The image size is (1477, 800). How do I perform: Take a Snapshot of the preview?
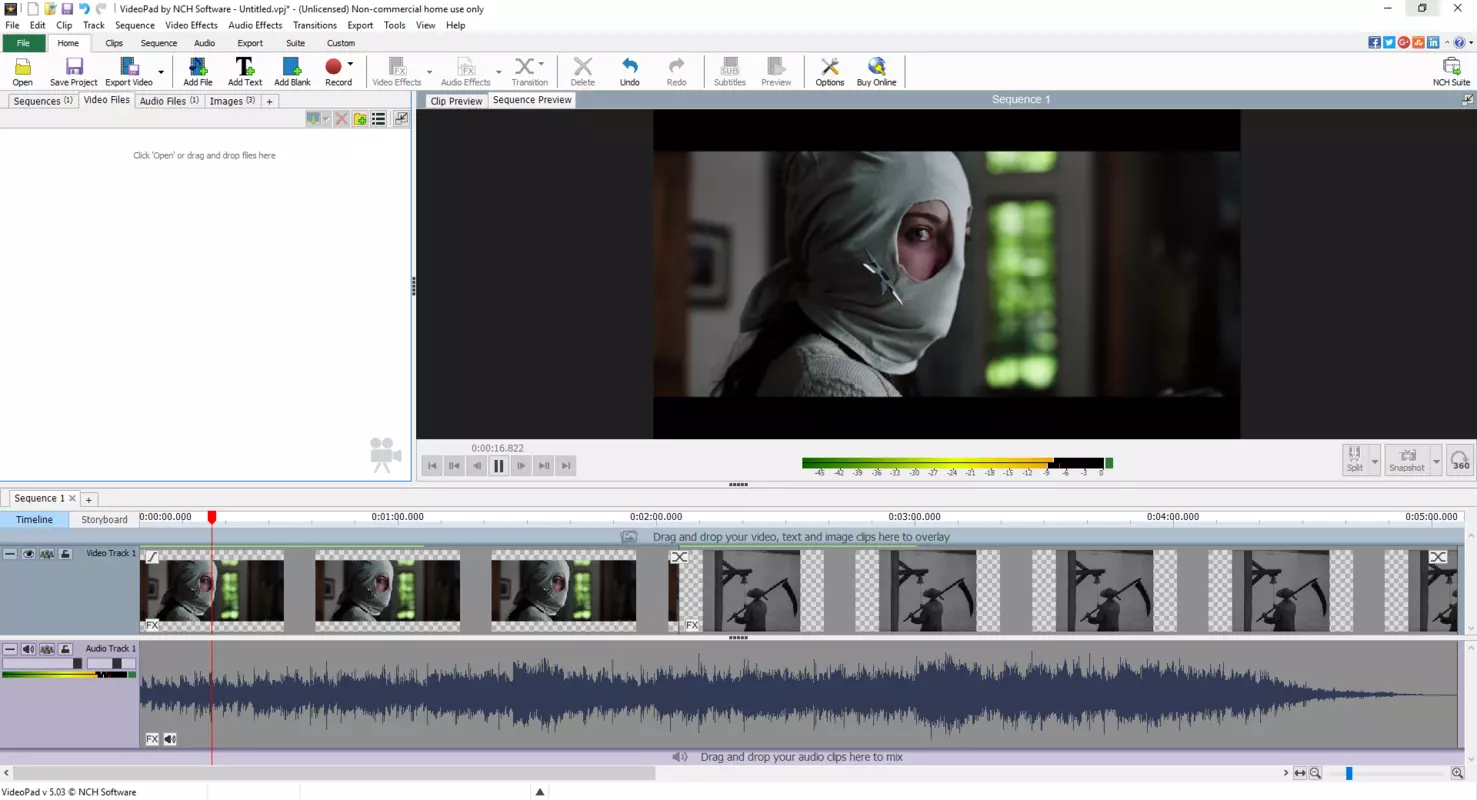click(x=1407, y=460)
